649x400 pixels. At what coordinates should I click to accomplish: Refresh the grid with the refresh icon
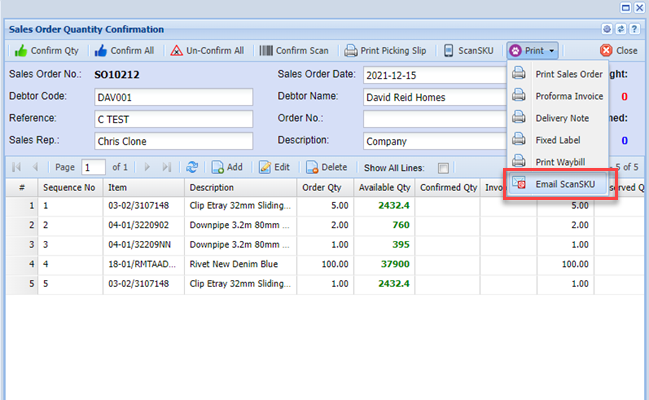pyautogui.click(x=192, y=167)
